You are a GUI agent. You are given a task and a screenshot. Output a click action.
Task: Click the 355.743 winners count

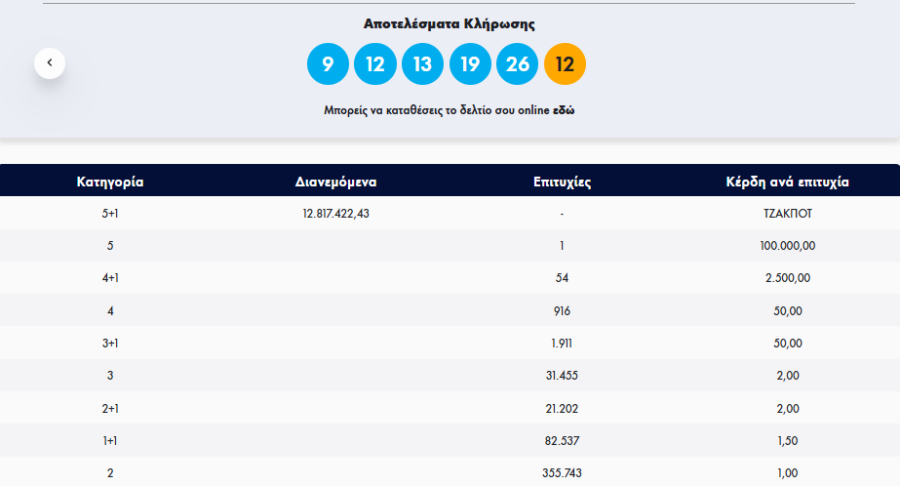[x=563, y=473]
